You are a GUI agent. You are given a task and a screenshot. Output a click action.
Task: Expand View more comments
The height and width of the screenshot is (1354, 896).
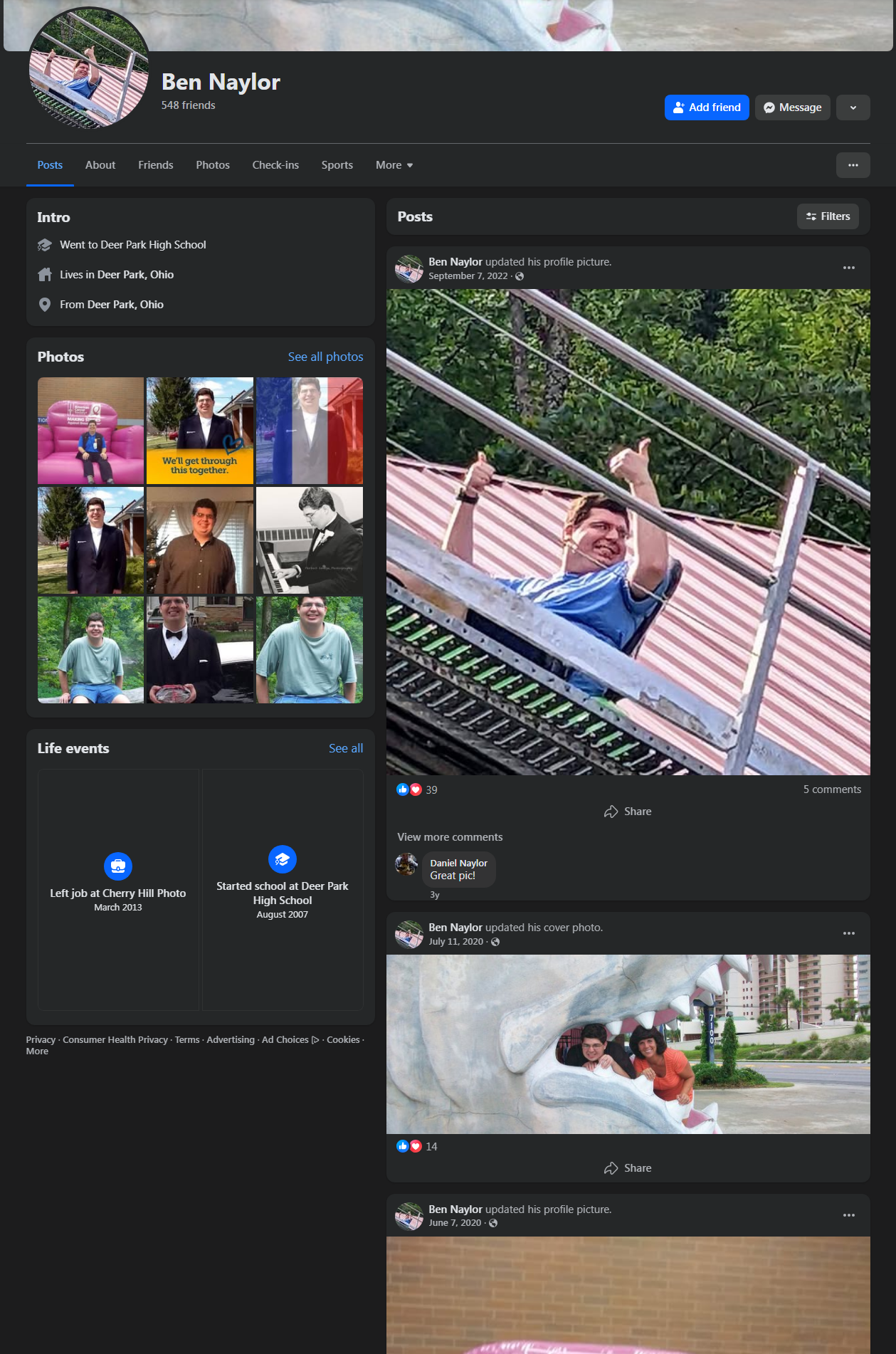450,837
